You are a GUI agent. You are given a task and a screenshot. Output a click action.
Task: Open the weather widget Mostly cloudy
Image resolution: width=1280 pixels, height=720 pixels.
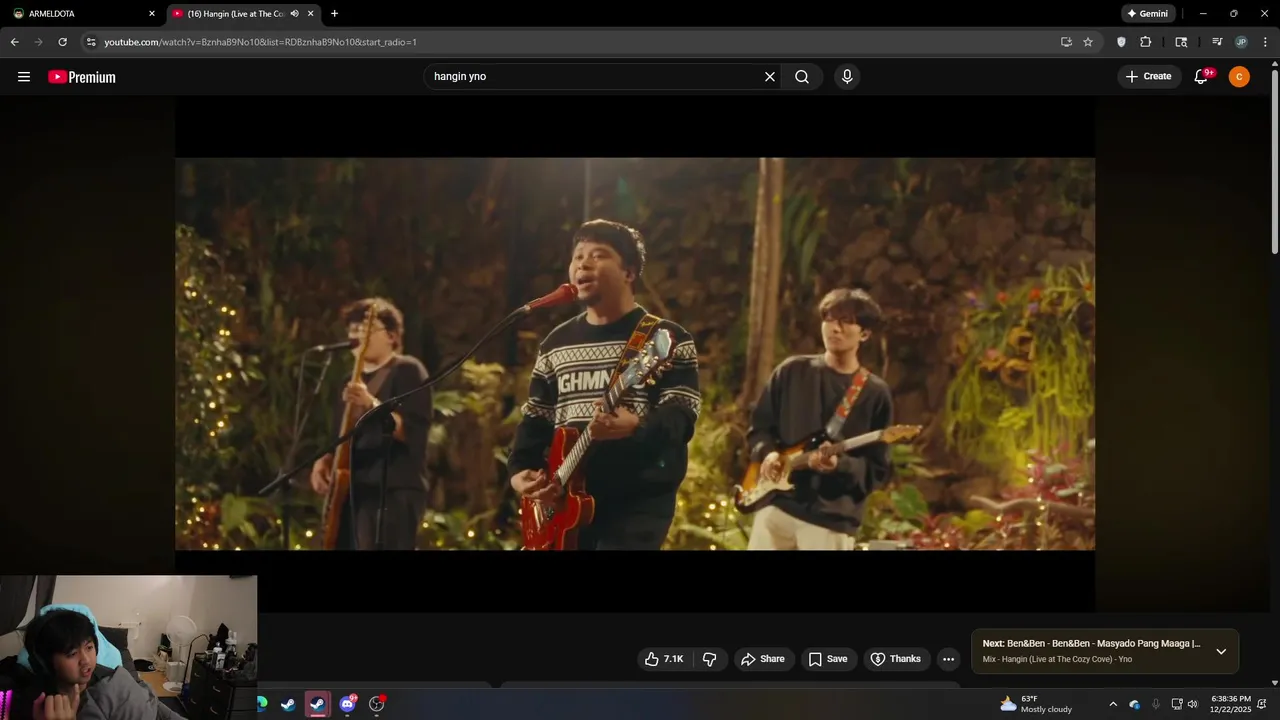coord(1036,704)
